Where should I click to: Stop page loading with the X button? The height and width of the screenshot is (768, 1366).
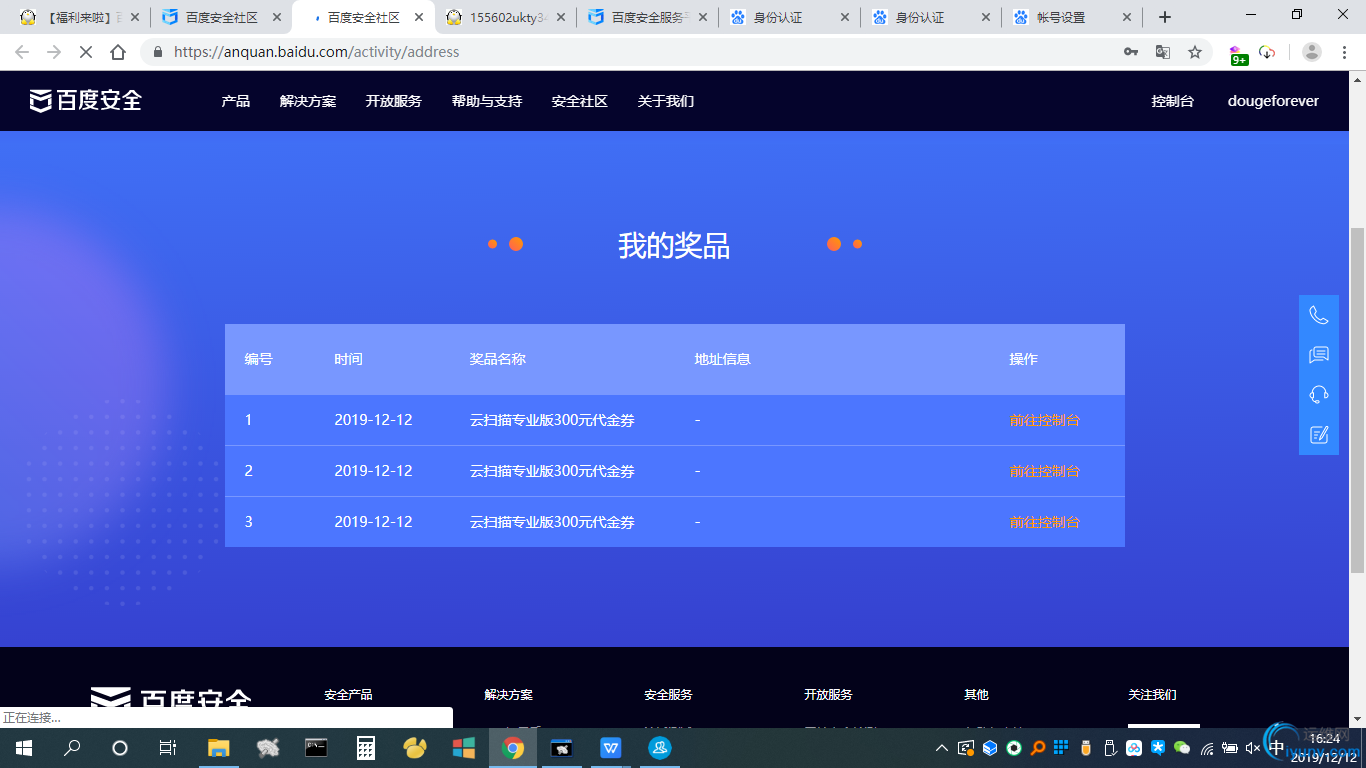(86, 52)
